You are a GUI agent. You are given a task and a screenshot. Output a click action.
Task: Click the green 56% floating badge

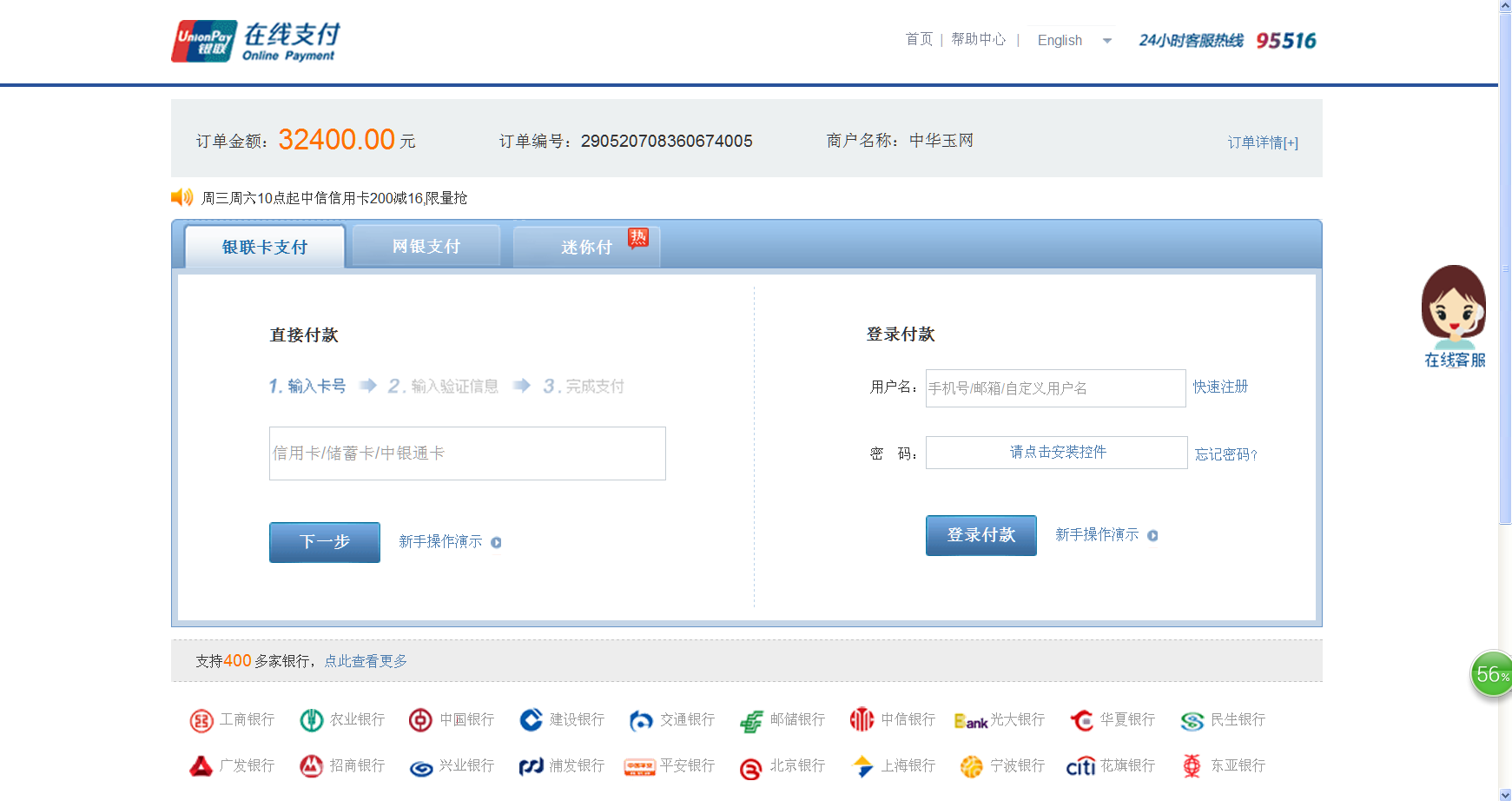point(1491,674)
